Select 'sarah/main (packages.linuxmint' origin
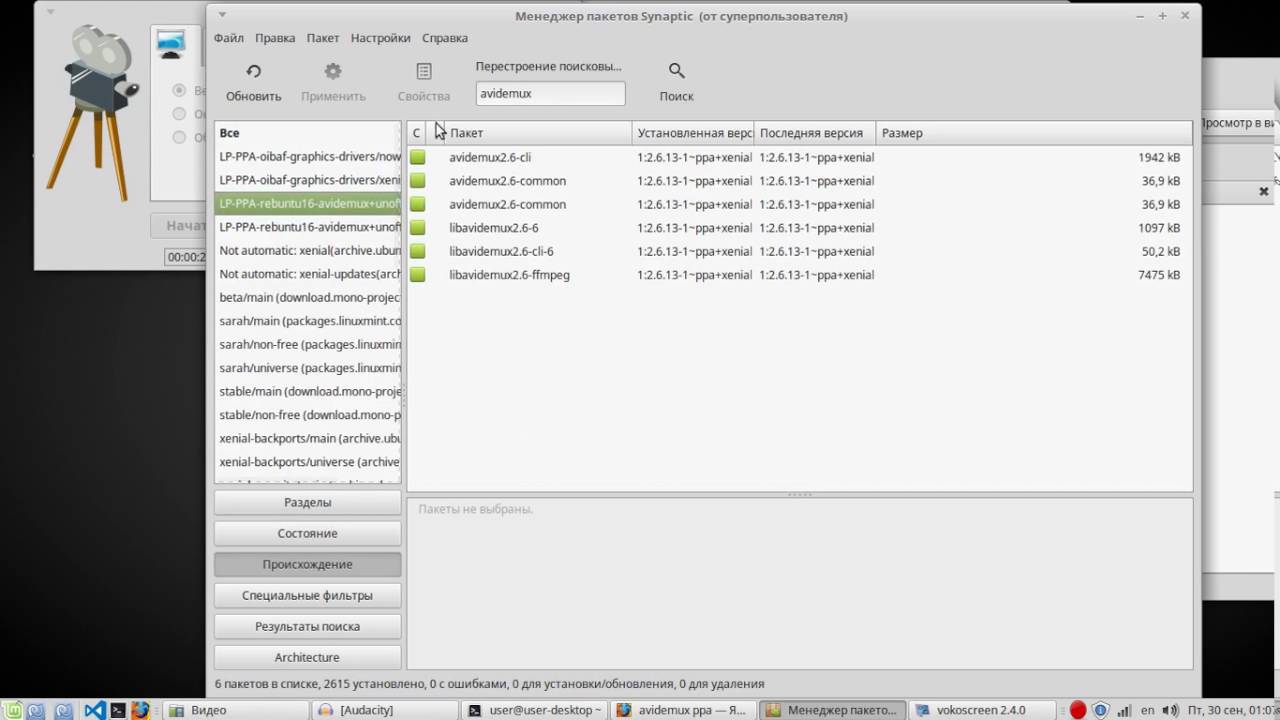Screen dimensions: 1280x720 coord(307,321)
